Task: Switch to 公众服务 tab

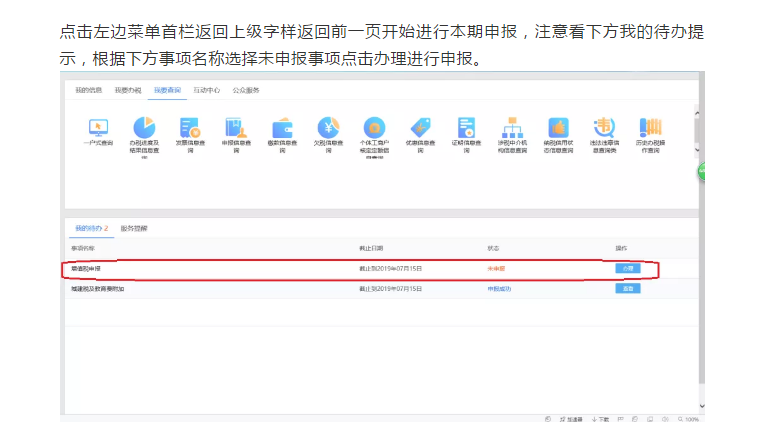Action: coord(246,90)
